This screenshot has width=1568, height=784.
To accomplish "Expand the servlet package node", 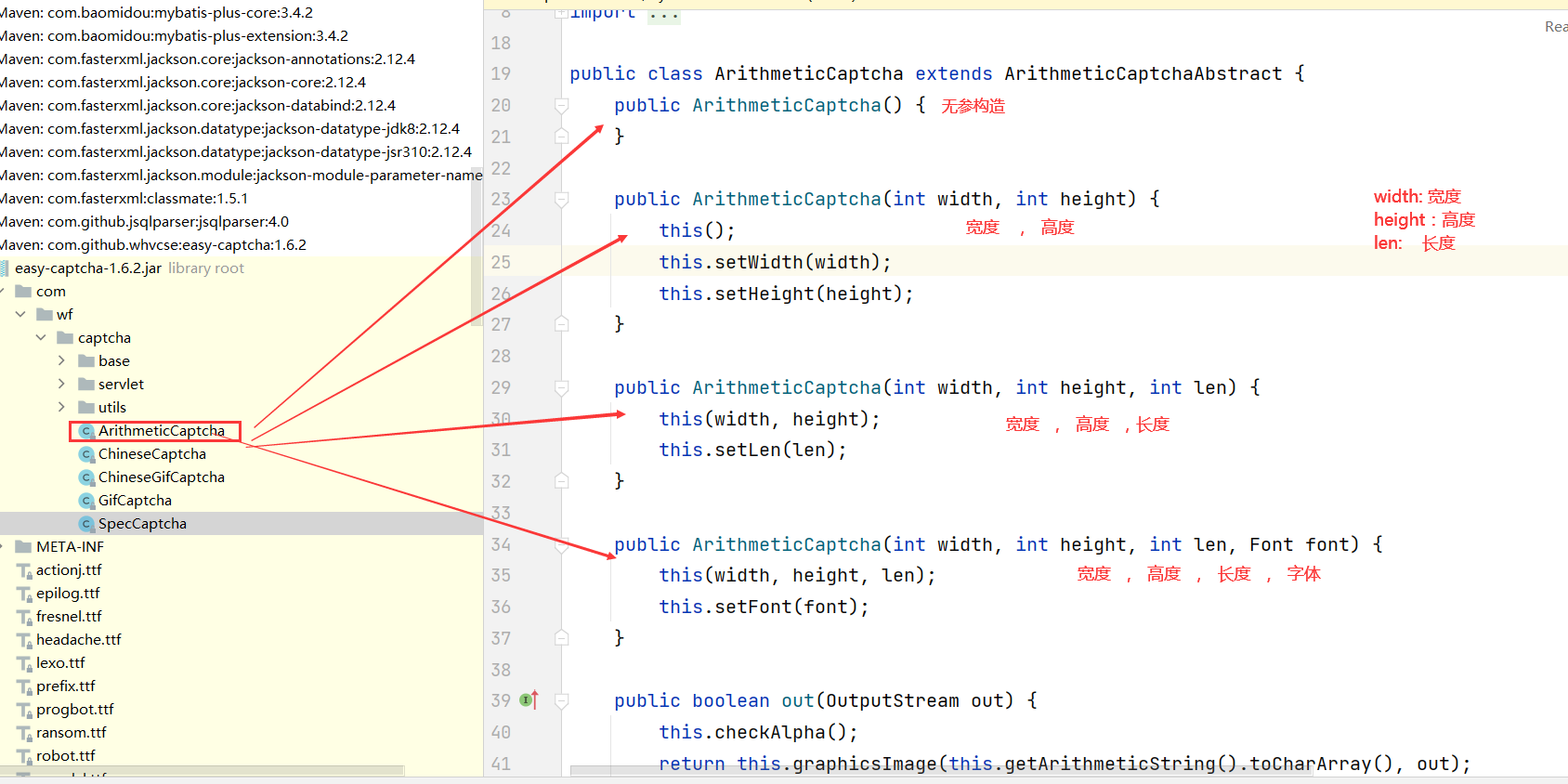I will pyautogui.click(x=61, y=385).
